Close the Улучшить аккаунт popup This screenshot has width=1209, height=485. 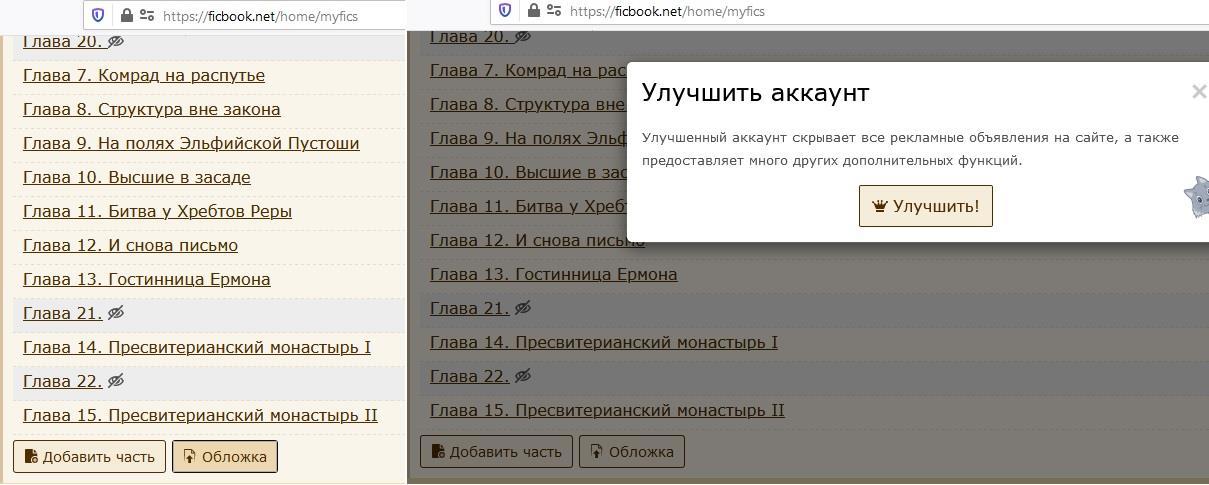(x=1198, y=92)
